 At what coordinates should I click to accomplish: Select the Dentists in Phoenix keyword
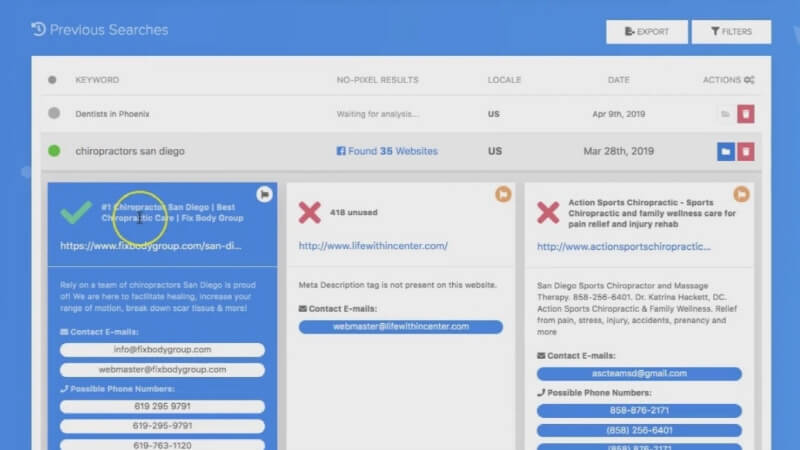[112, 114]
